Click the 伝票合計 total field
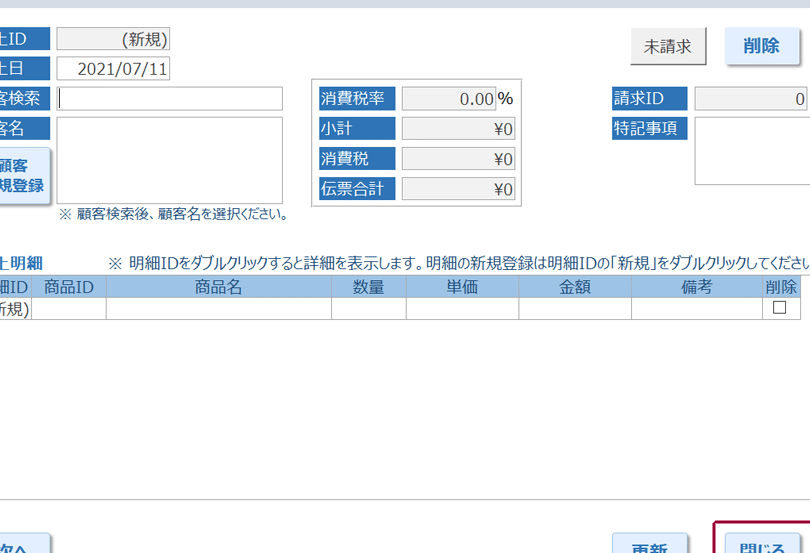810x553 pixels. coord(458,189)
